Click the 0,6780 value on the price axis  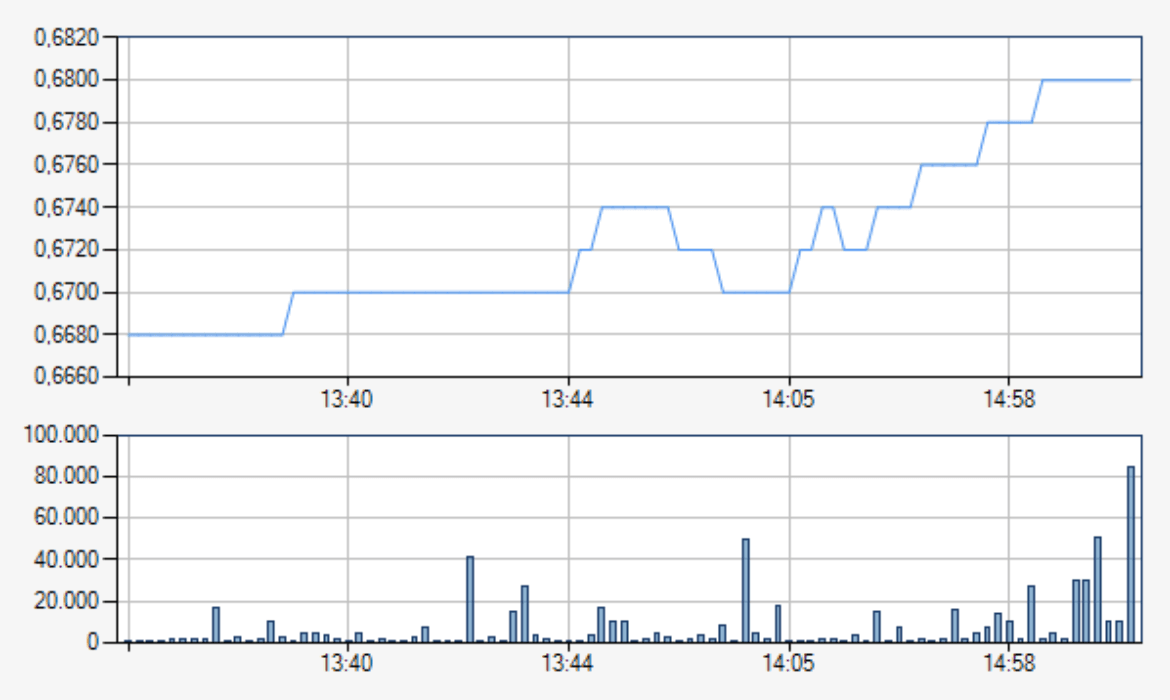[66, 122]
